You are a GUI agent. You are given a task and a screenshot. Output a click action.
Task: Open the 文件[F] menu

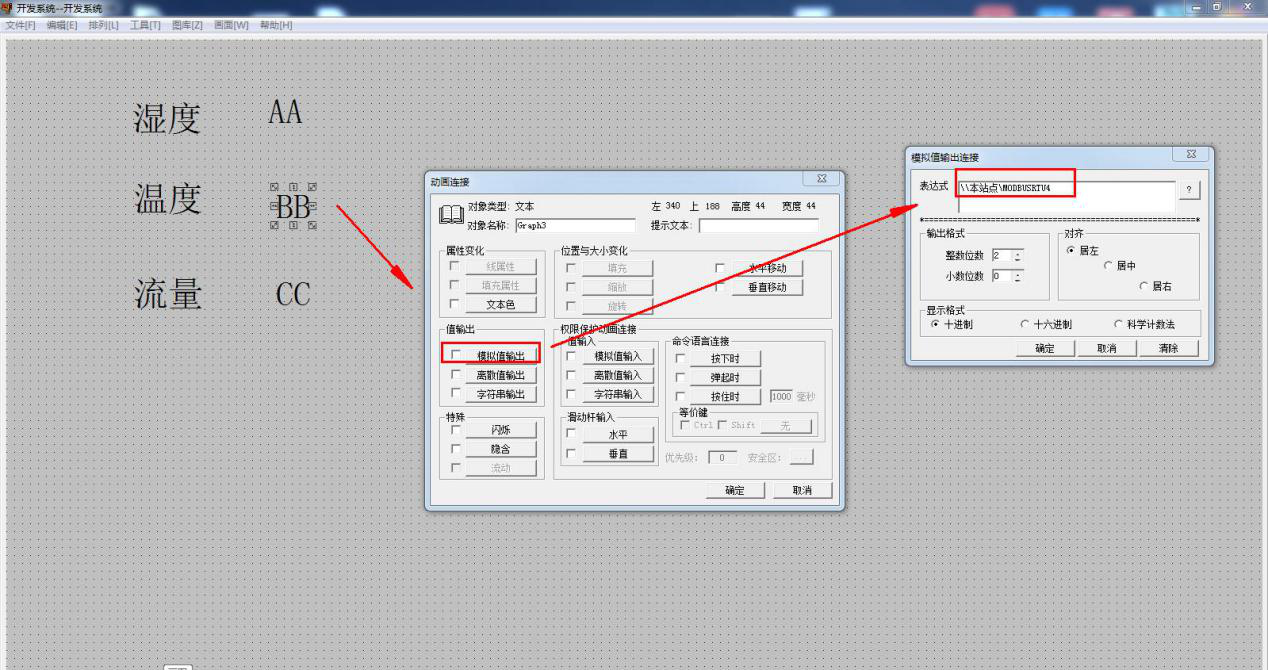point(21,25)
